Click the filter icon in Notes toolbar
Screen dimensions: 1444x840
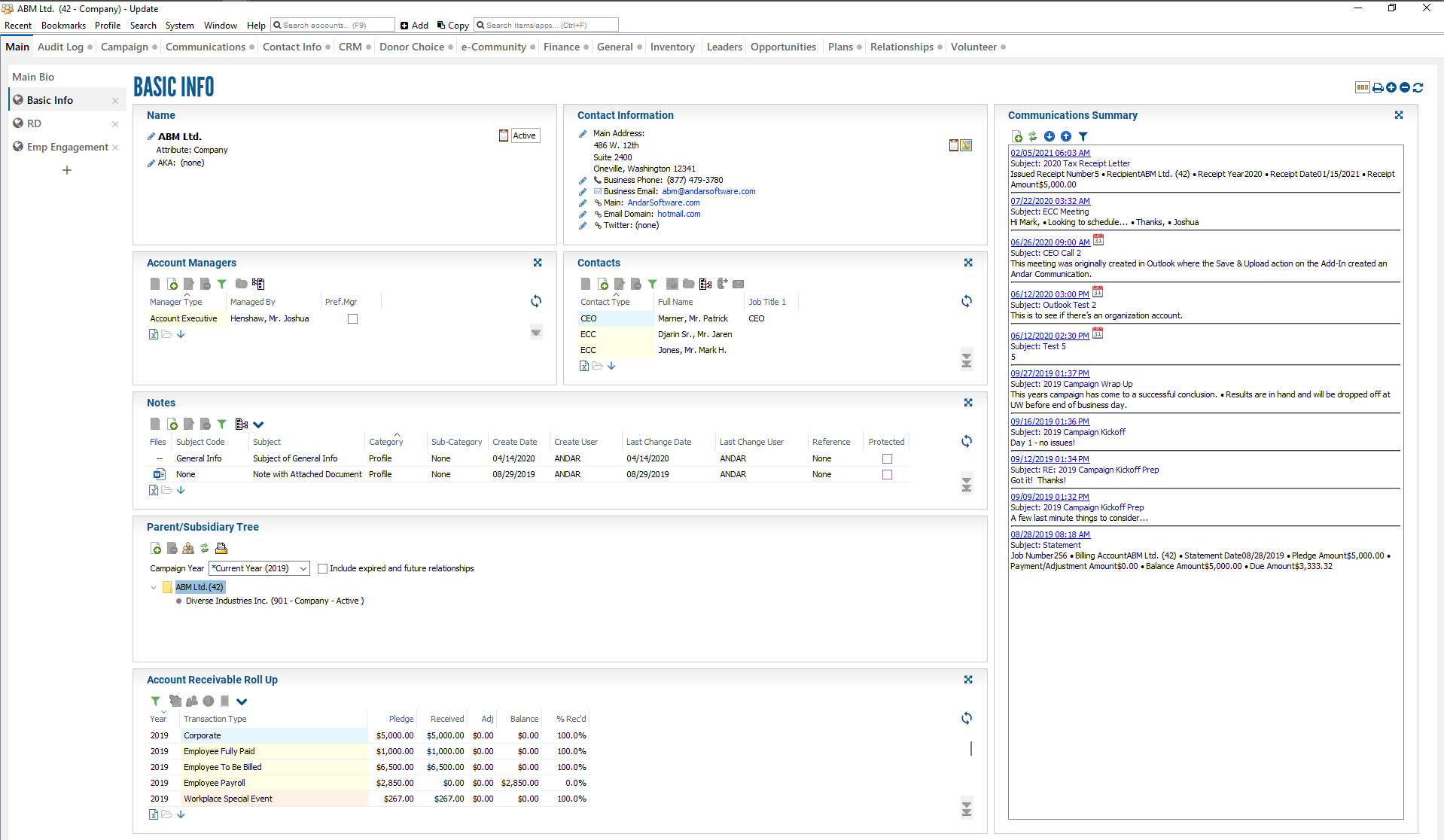point(221,425)
